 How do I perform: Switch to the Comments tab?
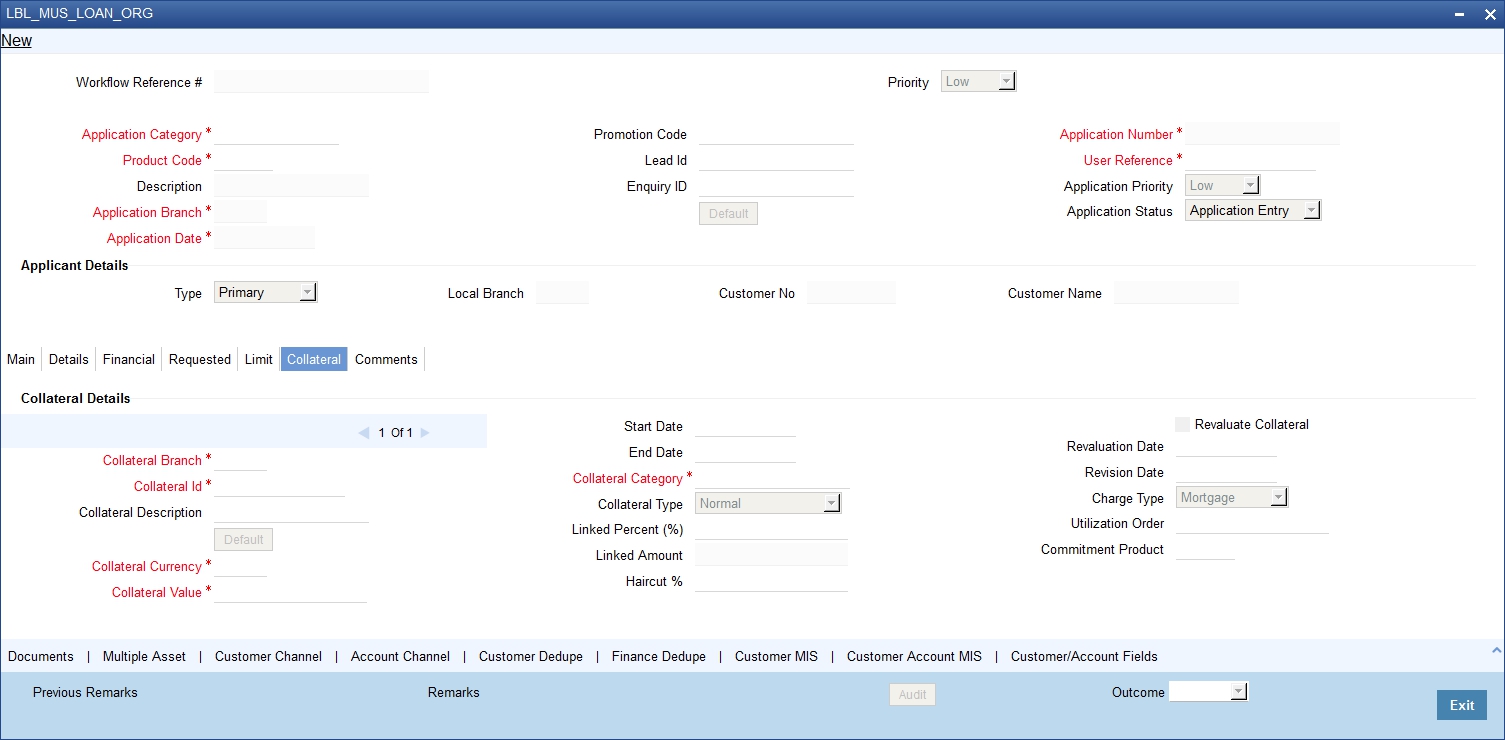386,359
